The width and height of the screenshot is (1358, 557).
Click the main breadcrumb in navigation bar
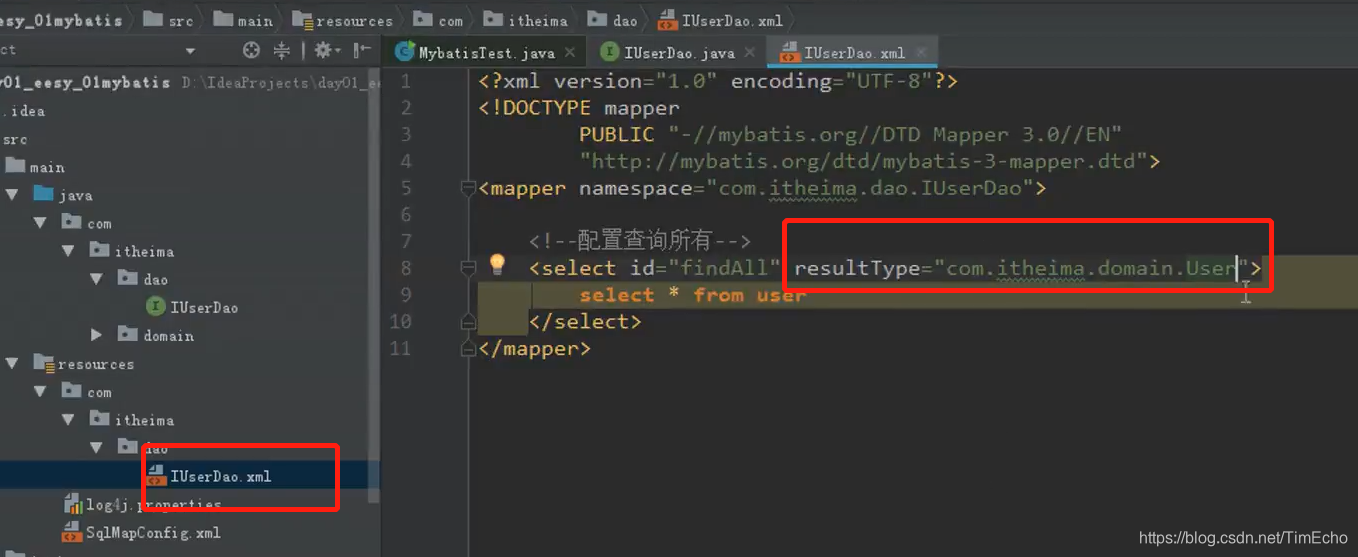243,20
